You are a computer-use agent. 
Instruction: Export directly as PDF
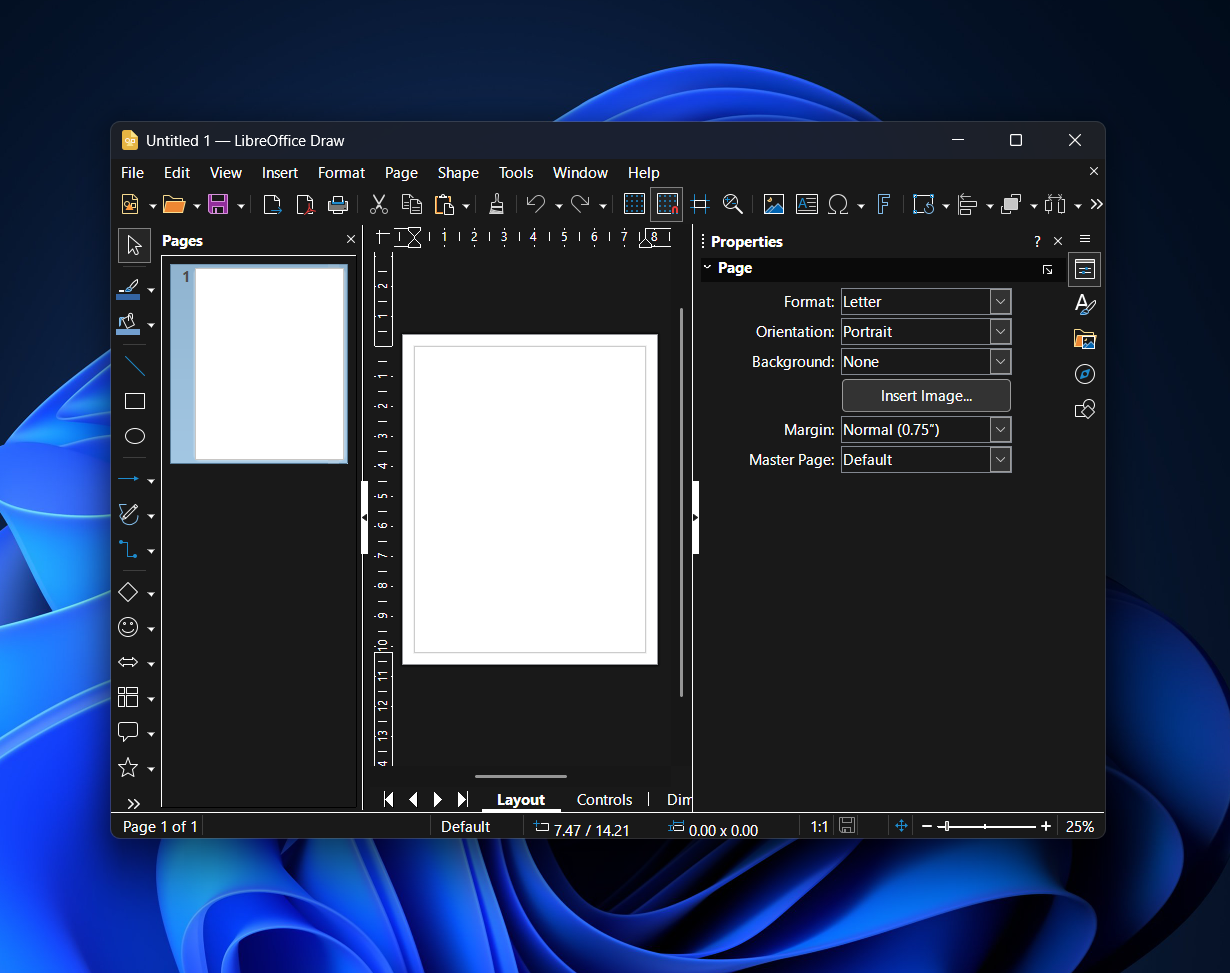pos(305,205)
